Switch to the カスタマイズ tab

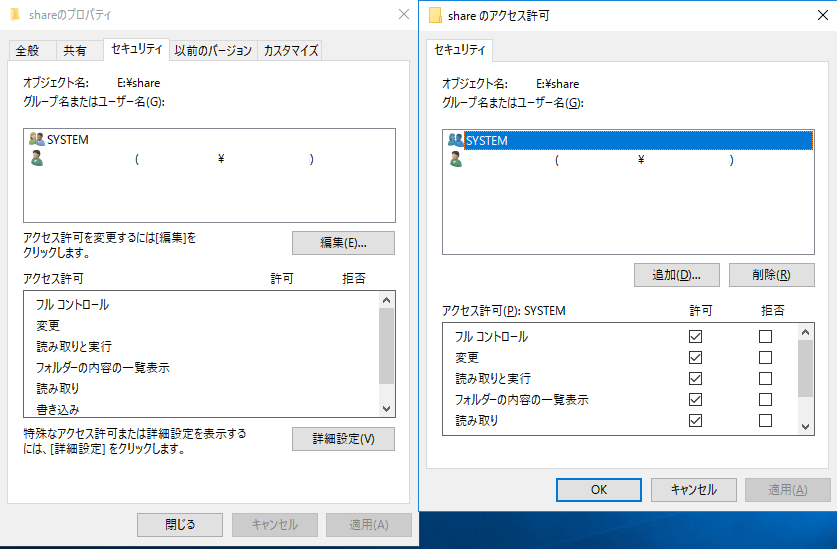pyautogui.click(x=290, y=51)
